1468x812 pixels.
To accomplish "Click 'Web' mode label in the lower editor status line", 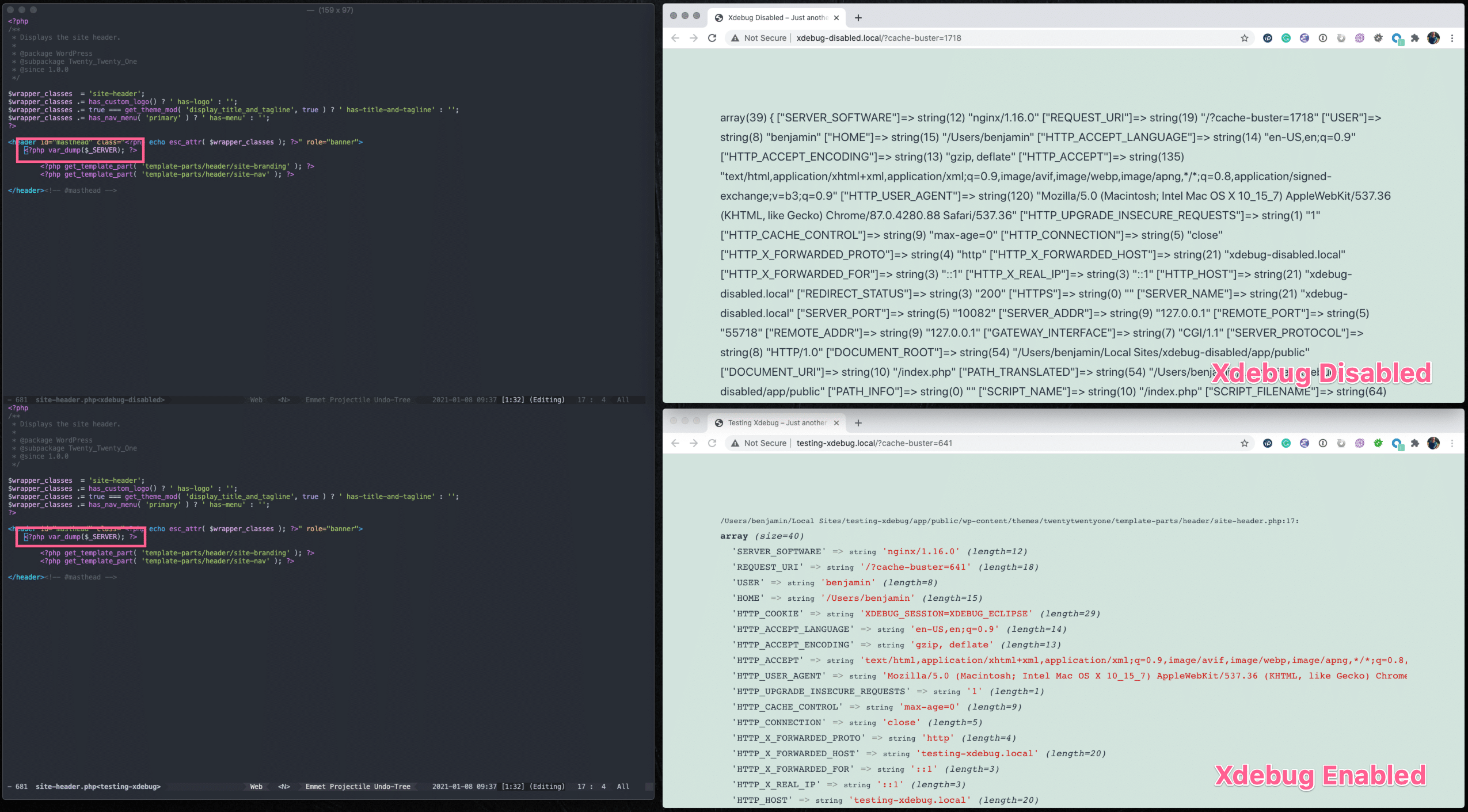I will [256, 787].
